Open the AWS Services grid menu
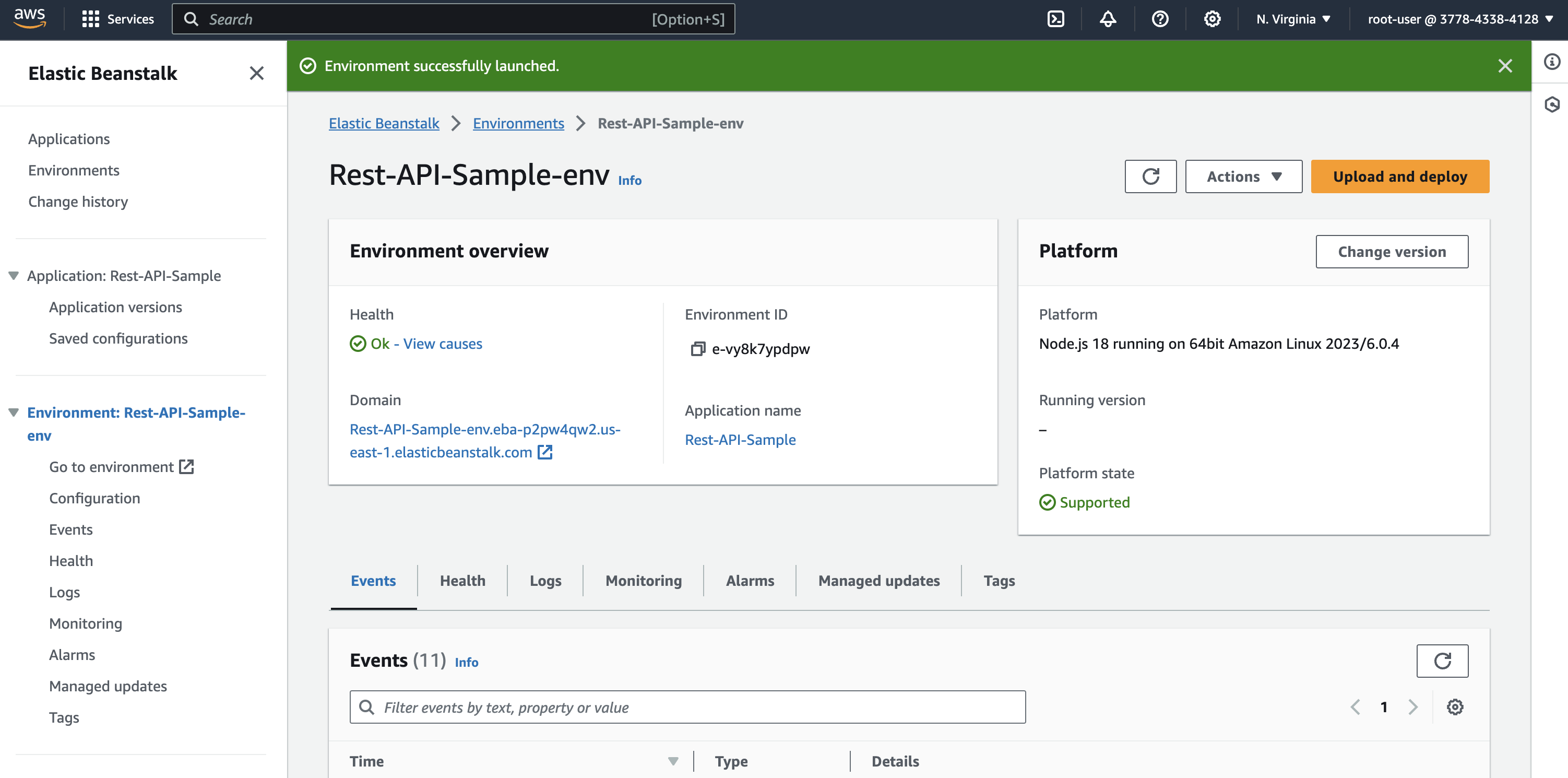 pos(91,19)
